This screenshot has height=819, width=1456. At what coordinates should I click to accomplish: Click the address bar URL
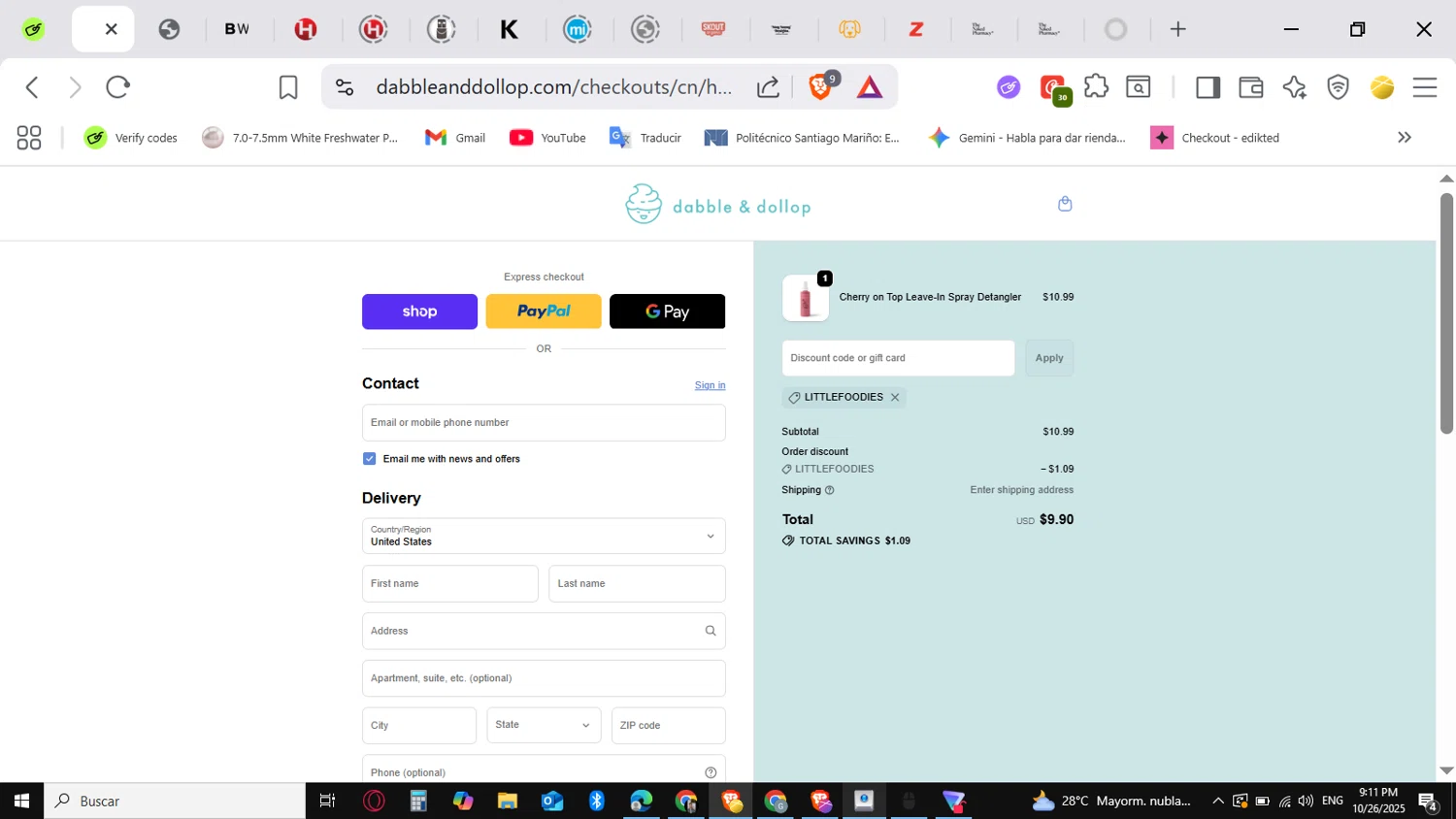point(554,87)
